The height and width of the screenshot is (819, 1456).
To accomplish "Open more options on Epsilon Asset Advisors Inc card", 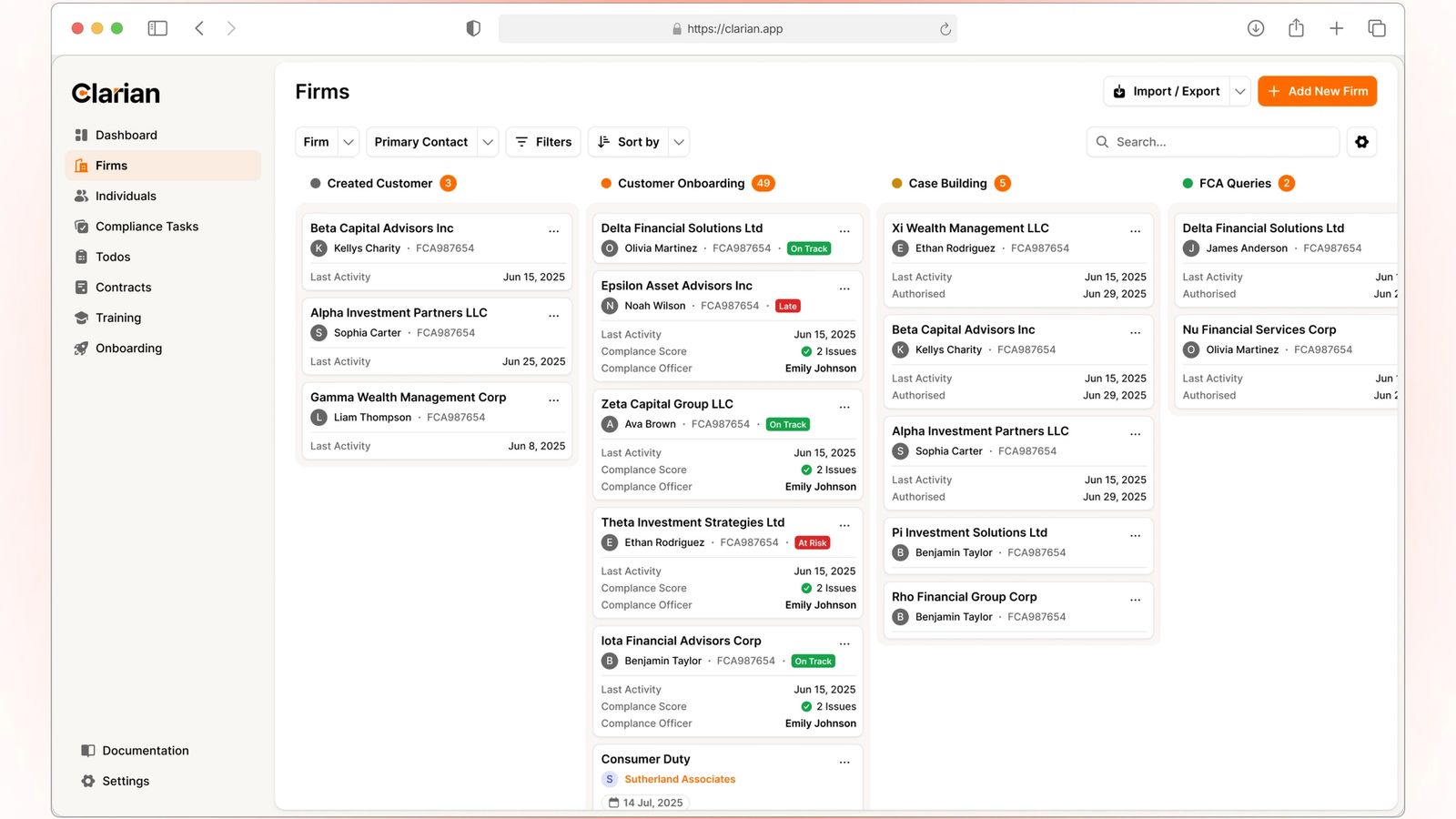I will [x=844, y=288].
